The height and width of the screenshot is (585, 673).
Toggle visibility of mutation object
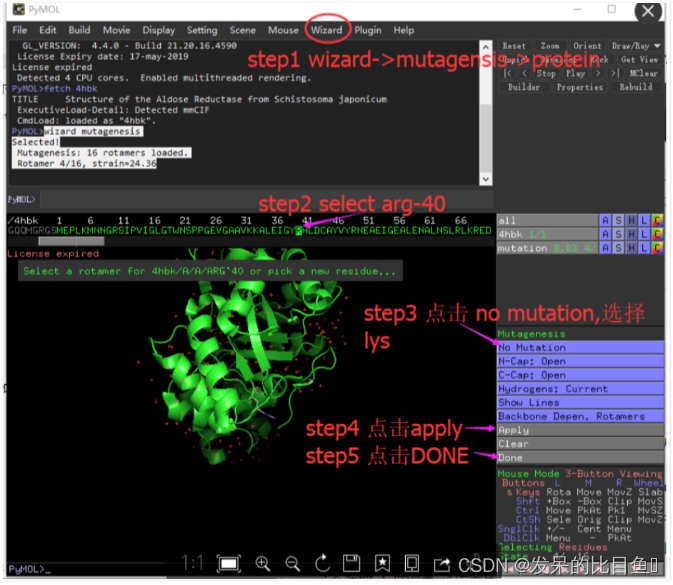(547, 248)
